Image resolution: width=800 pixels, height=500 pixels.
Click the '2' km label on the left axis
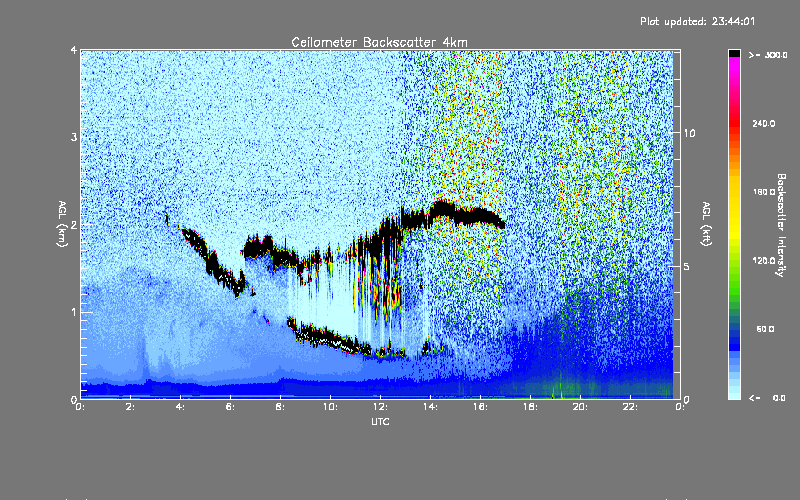pyautogui.click(x=74, y=224)
